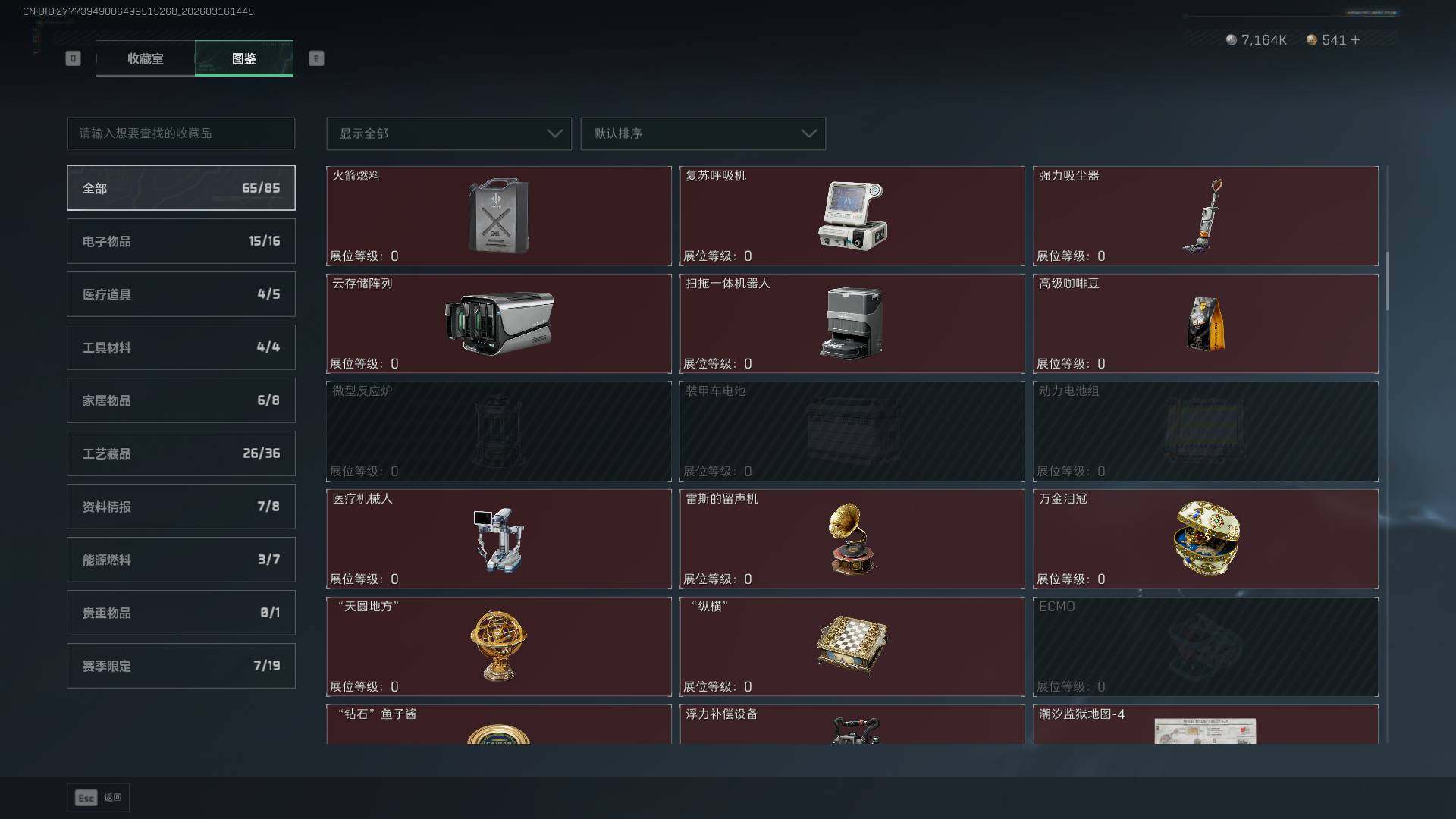This screenshot has height=819, width=1456.
Task: Switch to the 收藏室 tab
Action: tap(146, 58)
